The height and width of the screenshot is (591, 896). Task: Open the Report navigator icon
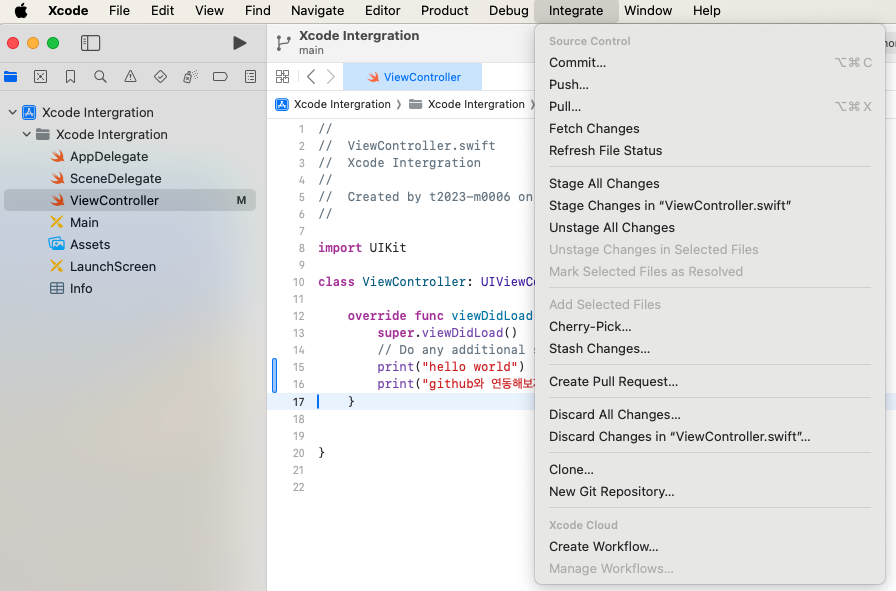[250, 77]
